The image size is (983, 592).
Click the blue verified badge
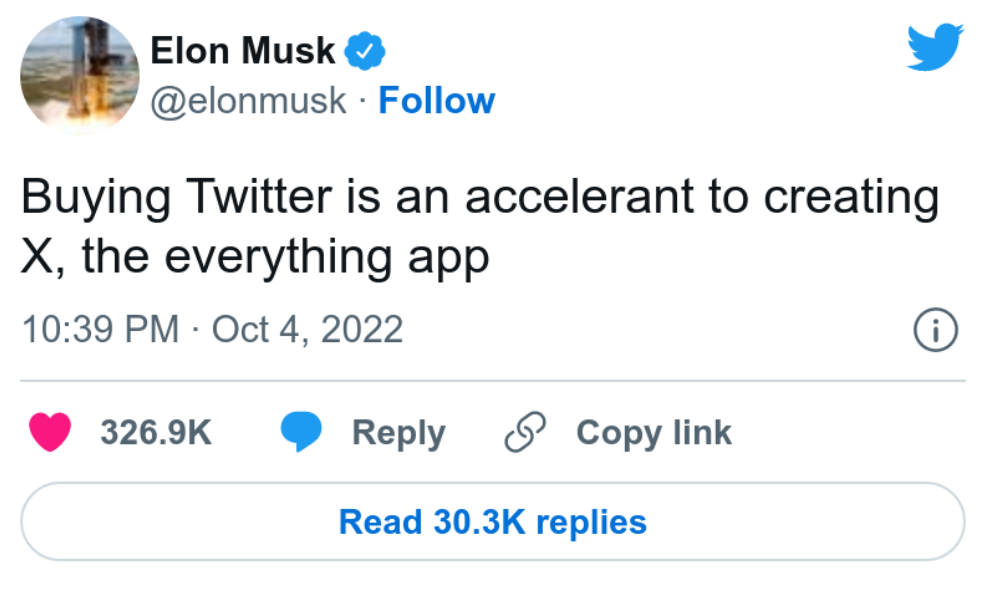click(x=365, y=51)
